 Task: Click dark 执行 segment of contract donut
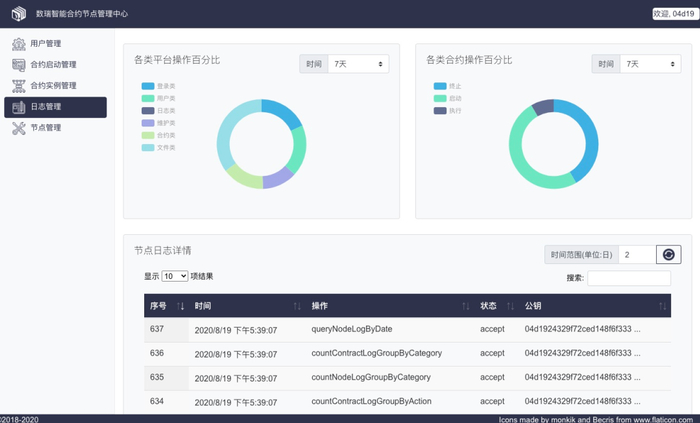544,107
